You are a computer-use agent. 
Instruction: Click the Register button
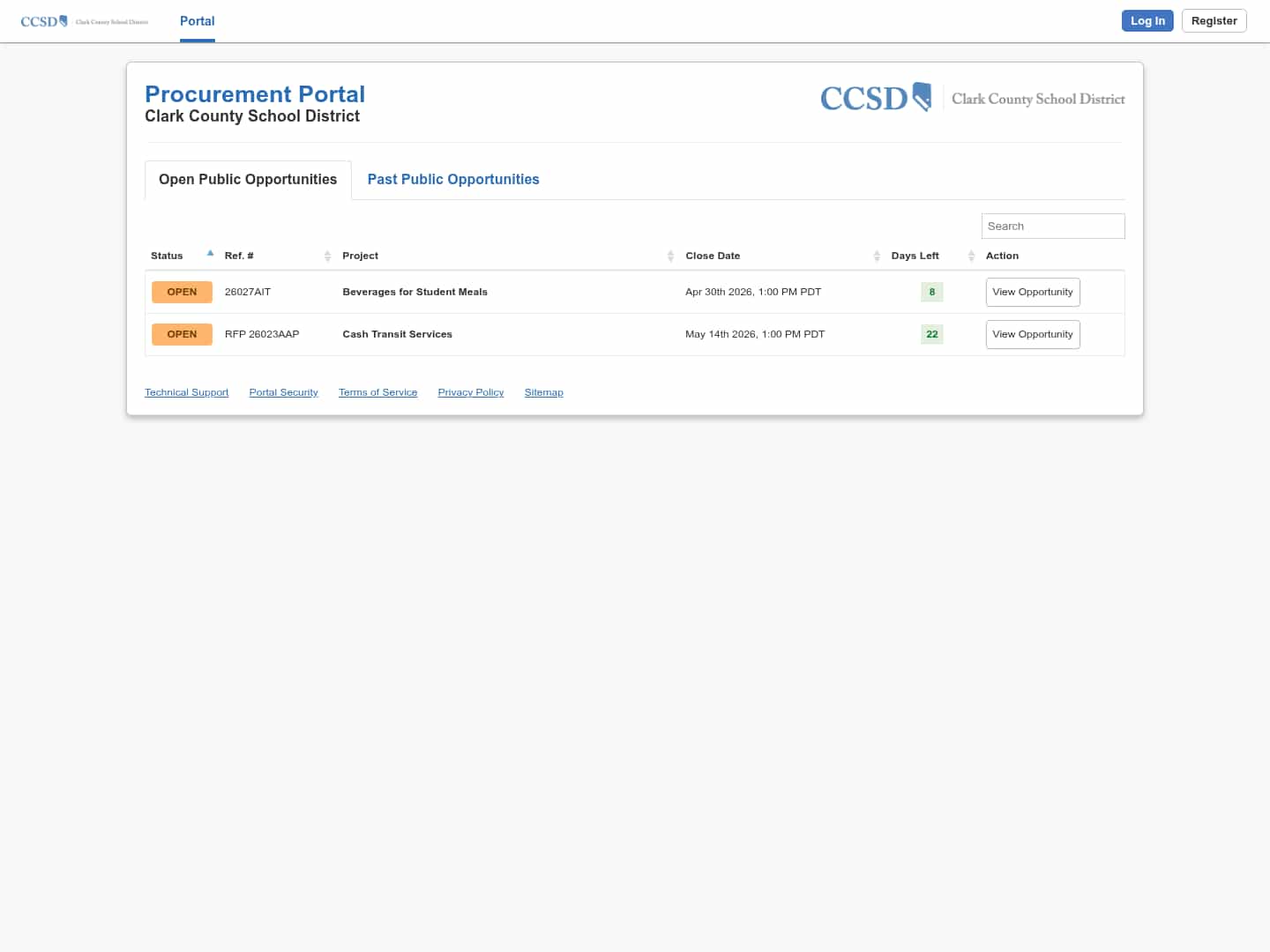(1214, 20)
